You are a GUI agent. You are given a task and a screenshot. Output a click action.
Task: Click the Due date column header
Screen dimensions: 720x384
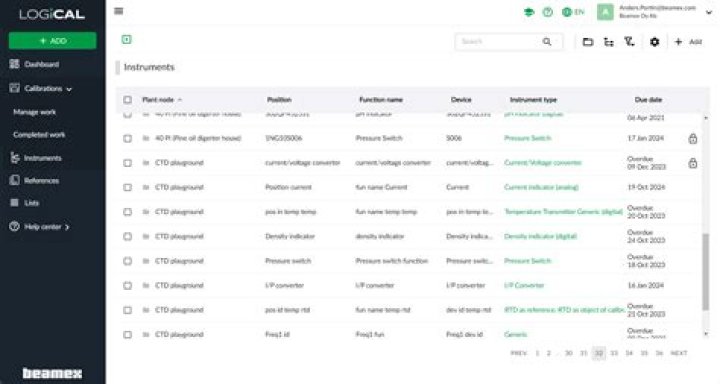pyautogui.click(x=648, y=100)
